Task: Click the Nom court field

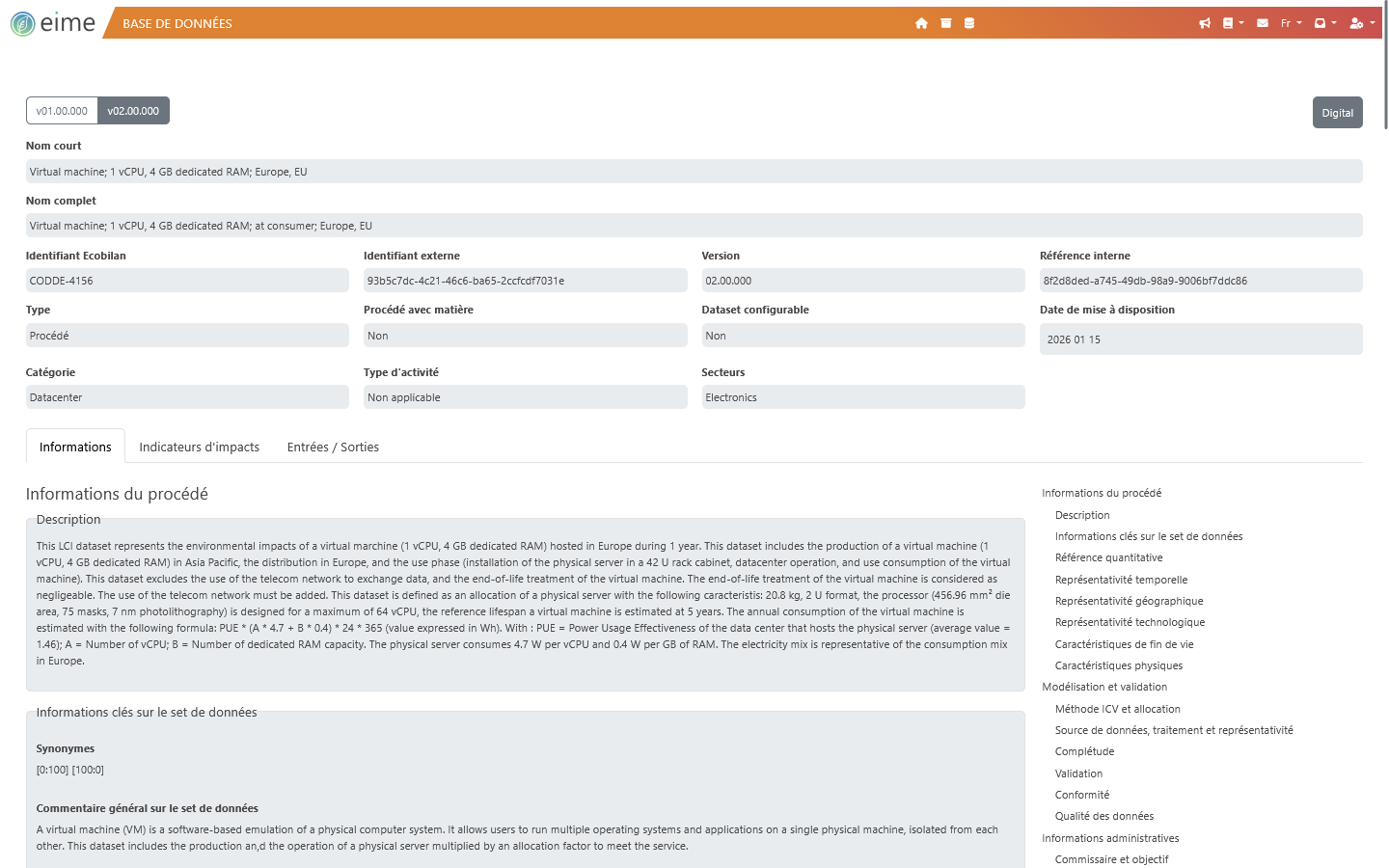Action: (694, 172)
